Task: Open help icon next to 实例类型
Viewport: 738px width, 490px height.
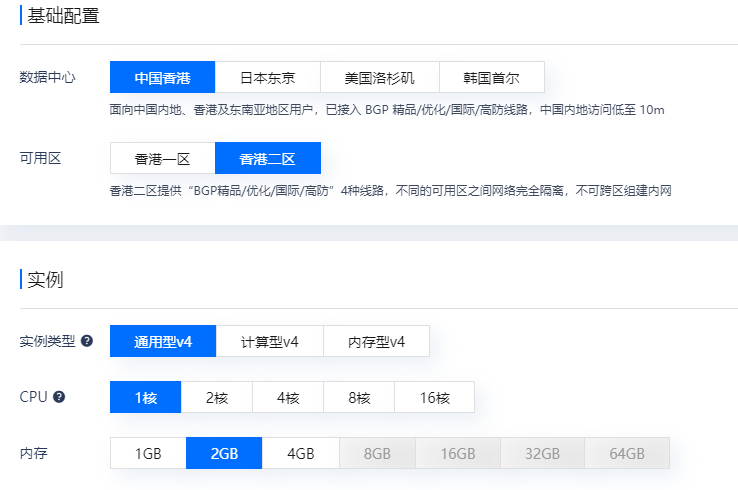Action: (x=87, y=341)
